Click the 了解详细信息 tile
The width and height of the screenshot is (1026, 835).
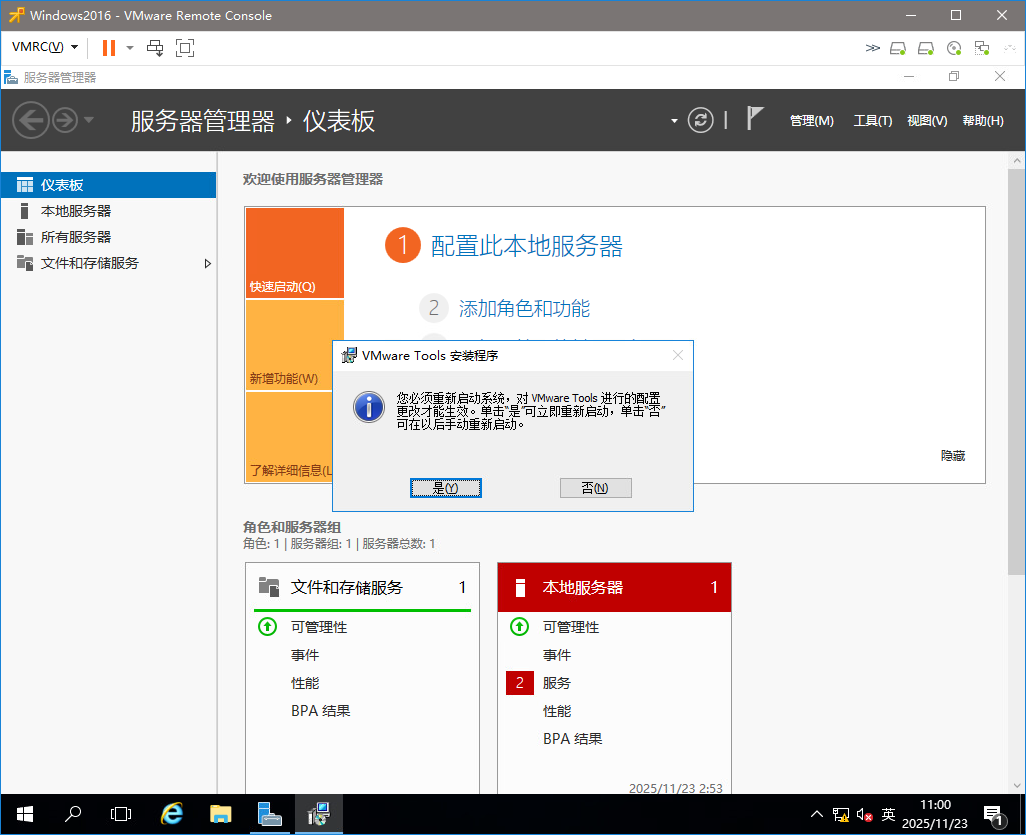[290, 437]
